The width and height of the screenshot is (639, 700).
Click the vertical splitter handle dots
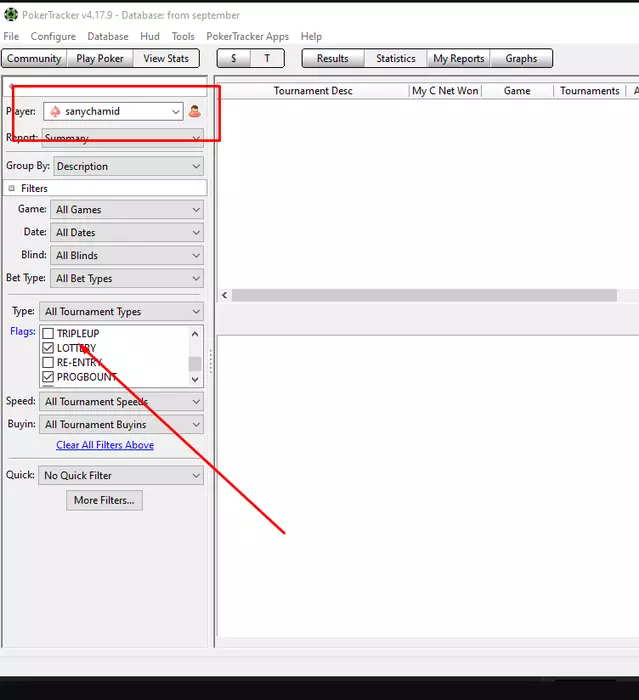(211, 362)
